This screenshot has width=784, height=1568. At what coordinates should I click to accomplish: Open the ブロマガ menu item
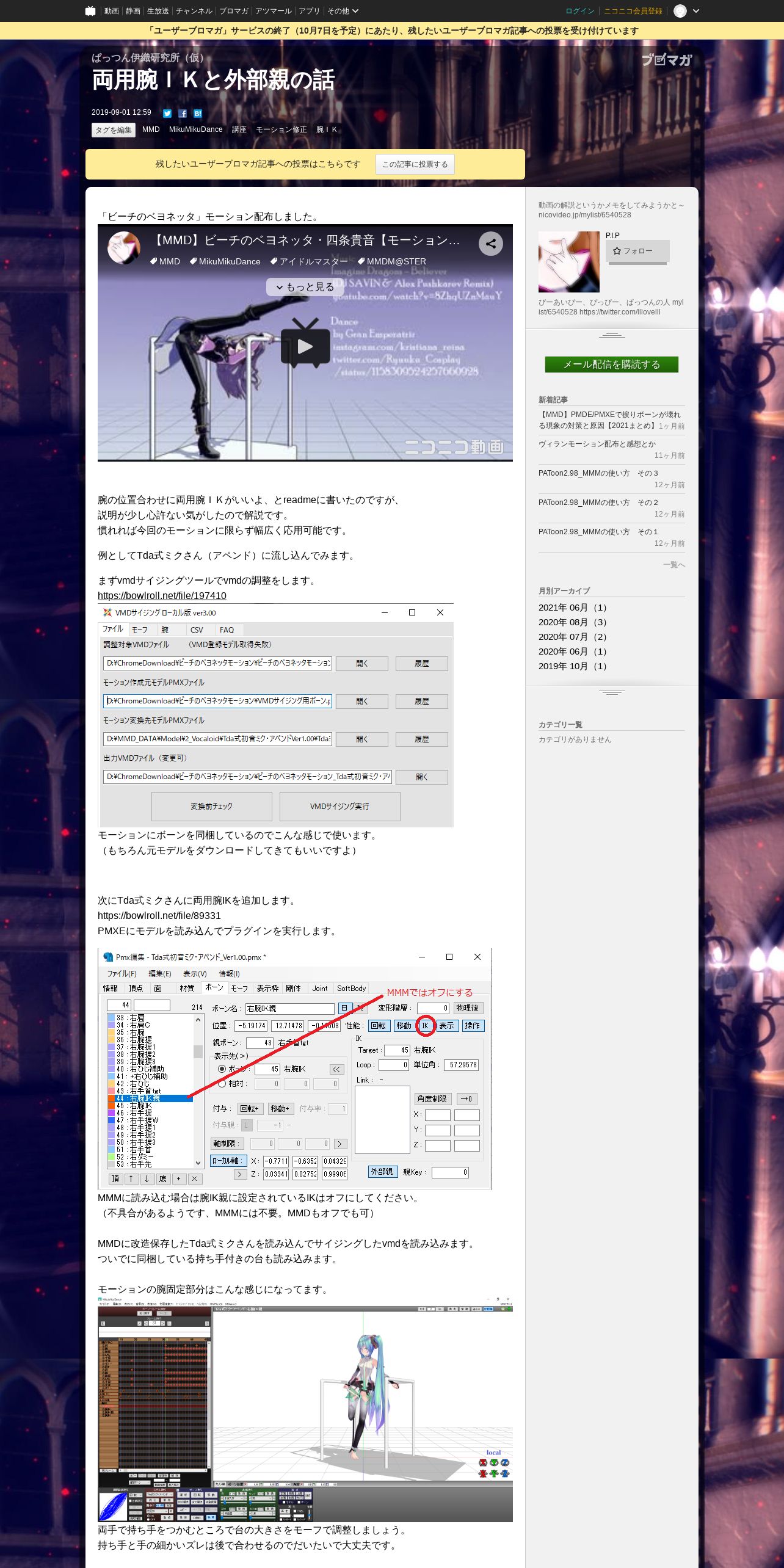pos(234,11)
